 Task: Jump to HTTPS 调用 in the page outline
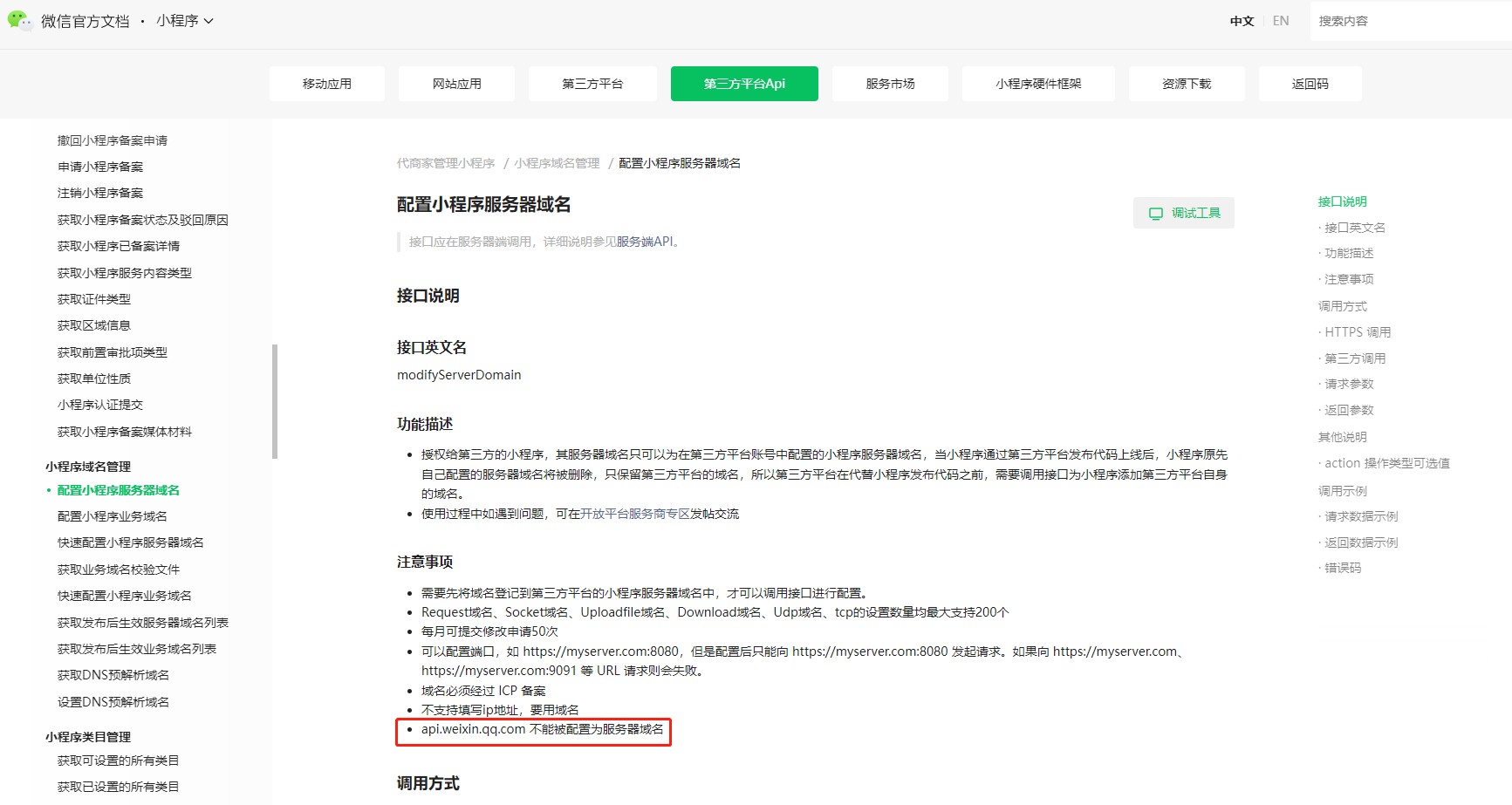tap(1358, 332)
